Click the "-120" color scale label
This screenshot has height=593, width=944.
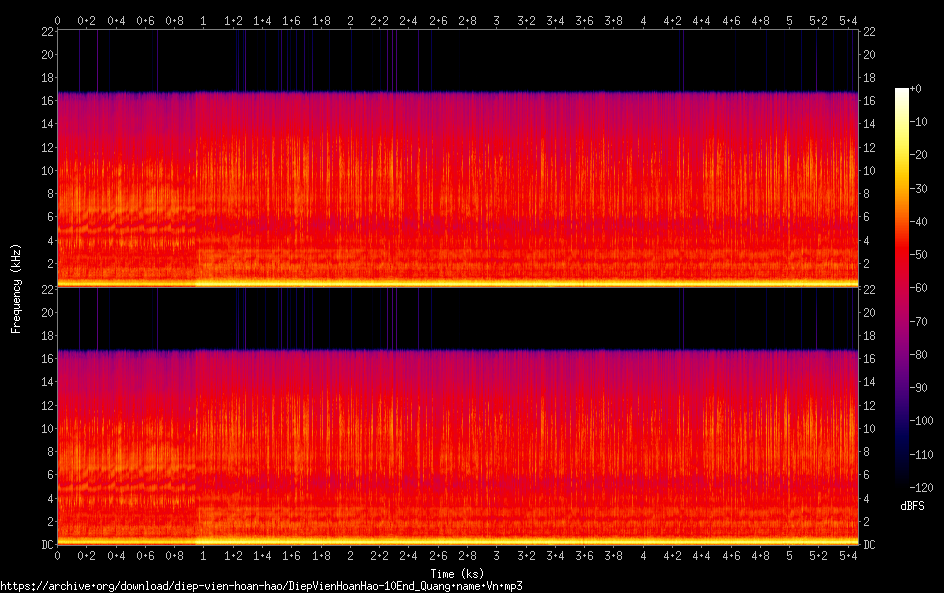[921, 488]
